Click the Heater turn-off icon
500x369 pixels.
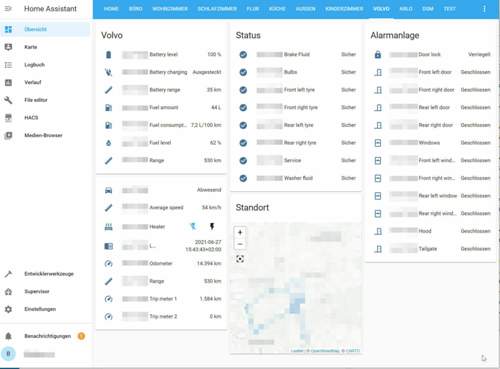tap(193, 227)
